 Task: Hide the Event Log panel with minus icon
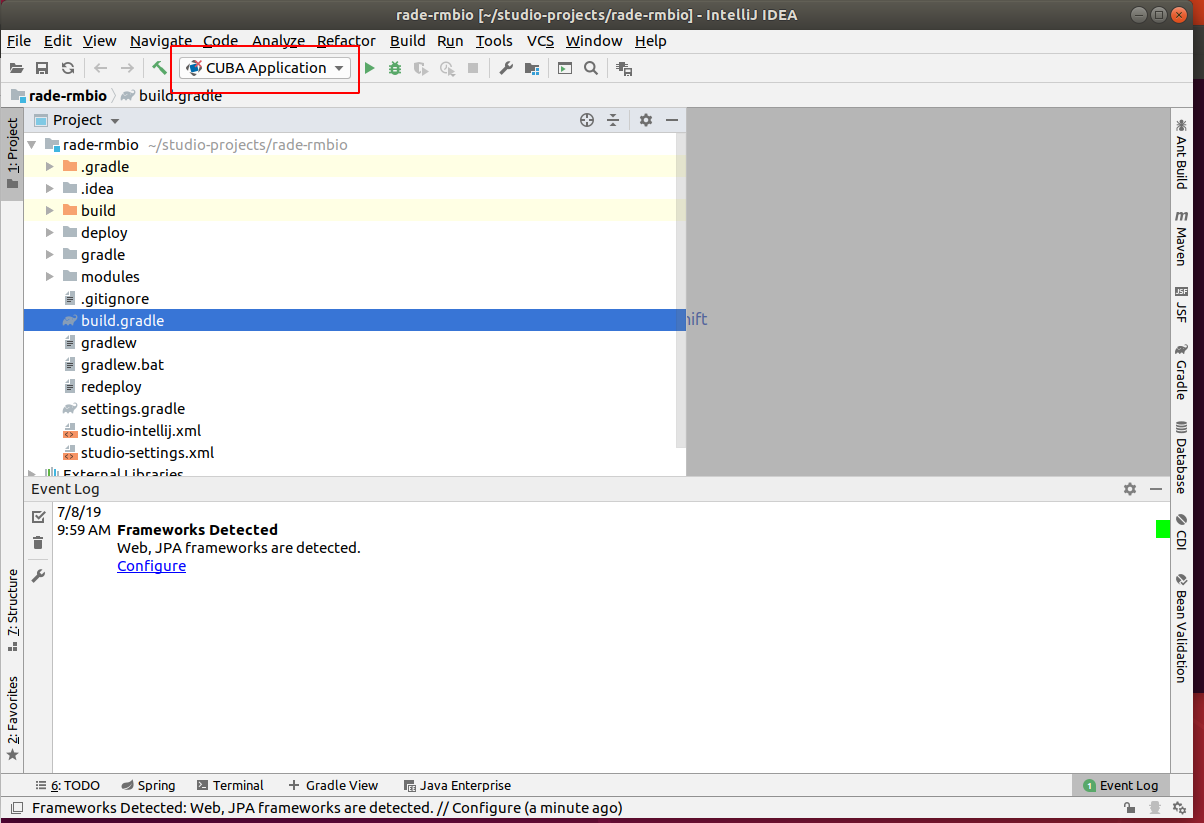(1156, 489)
